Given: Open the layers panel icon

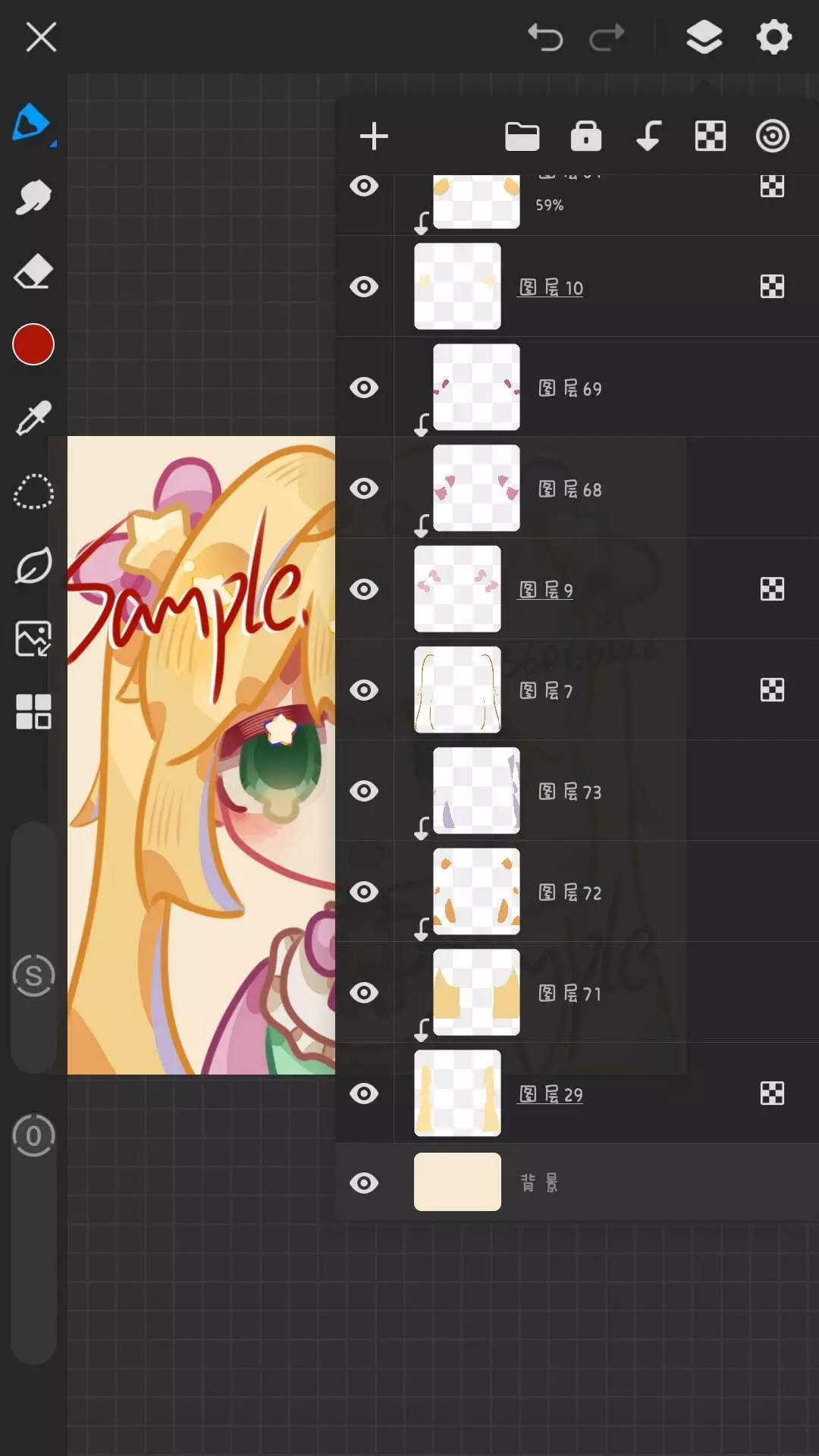Looking at the screenshot, I should point(704,37).
